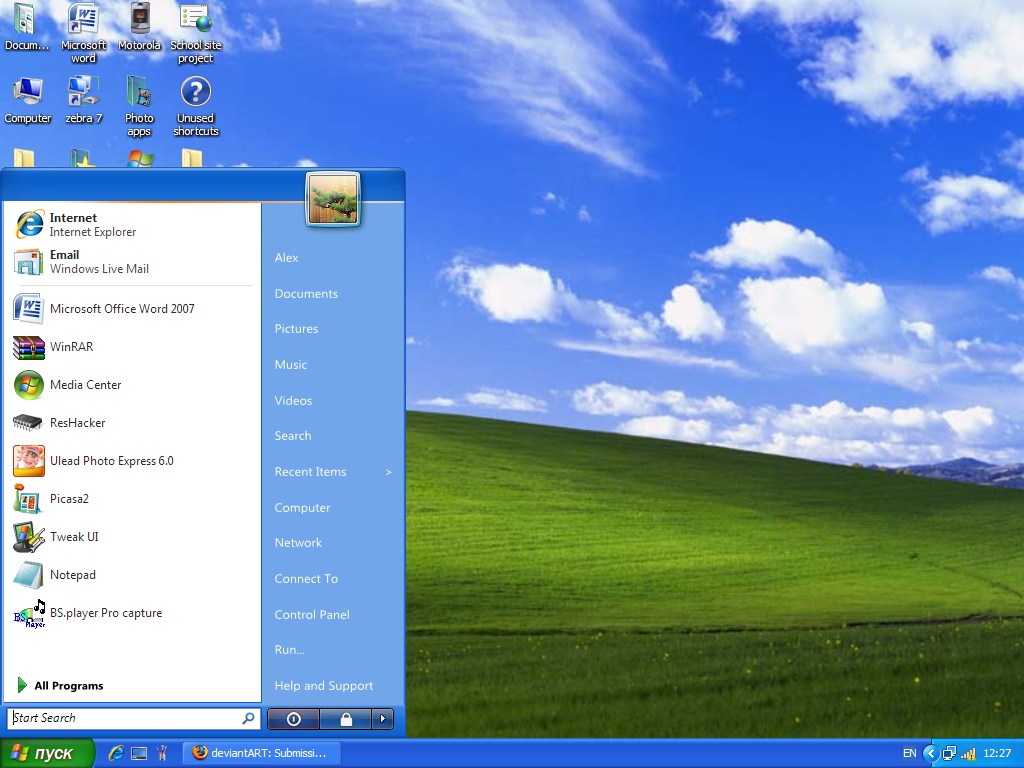Start ResHacker from the programs list
Image resolution: width=1024 pixels, height=768 pixels.
point(76,423)
